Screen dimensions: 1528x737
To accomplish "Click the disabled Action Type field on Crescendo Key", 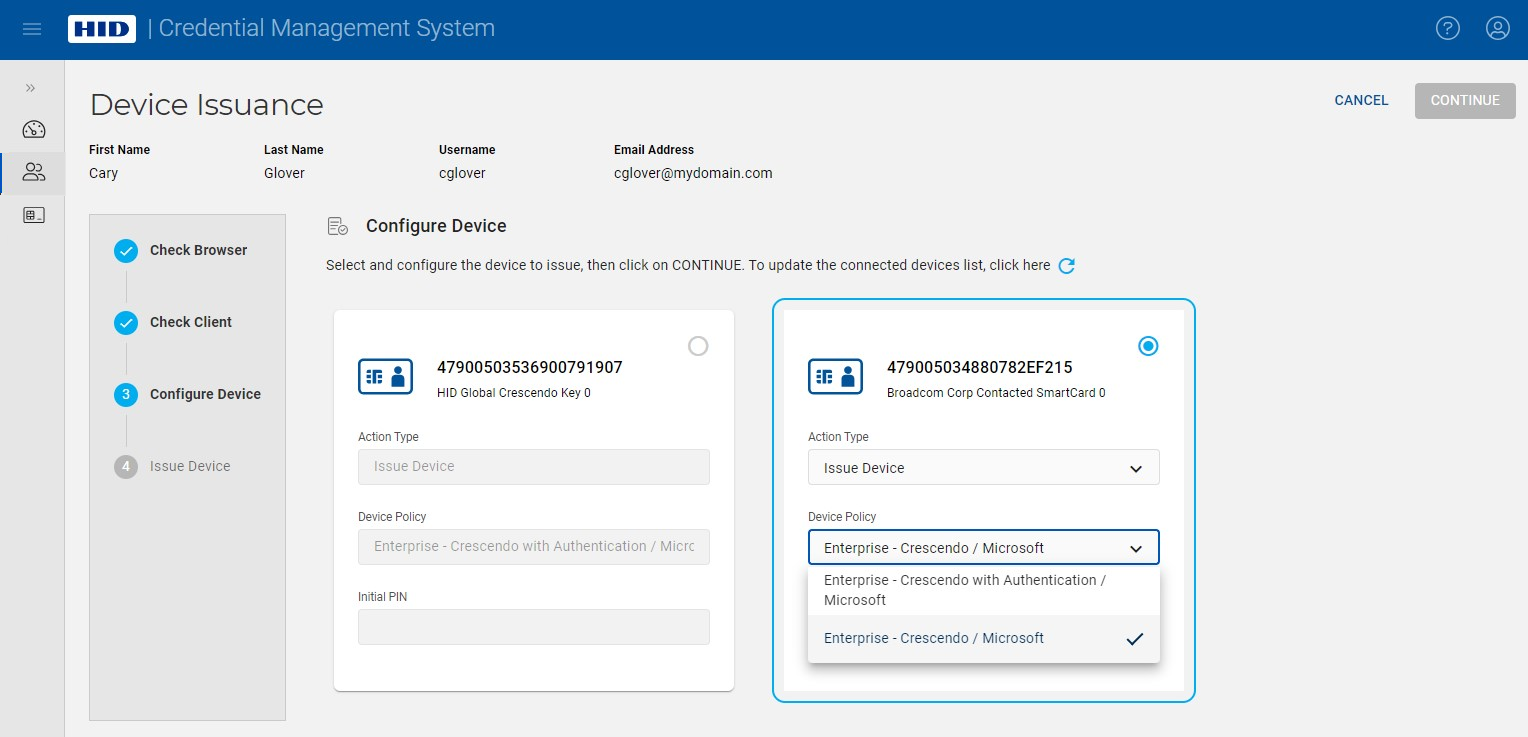I will [534, 467].
